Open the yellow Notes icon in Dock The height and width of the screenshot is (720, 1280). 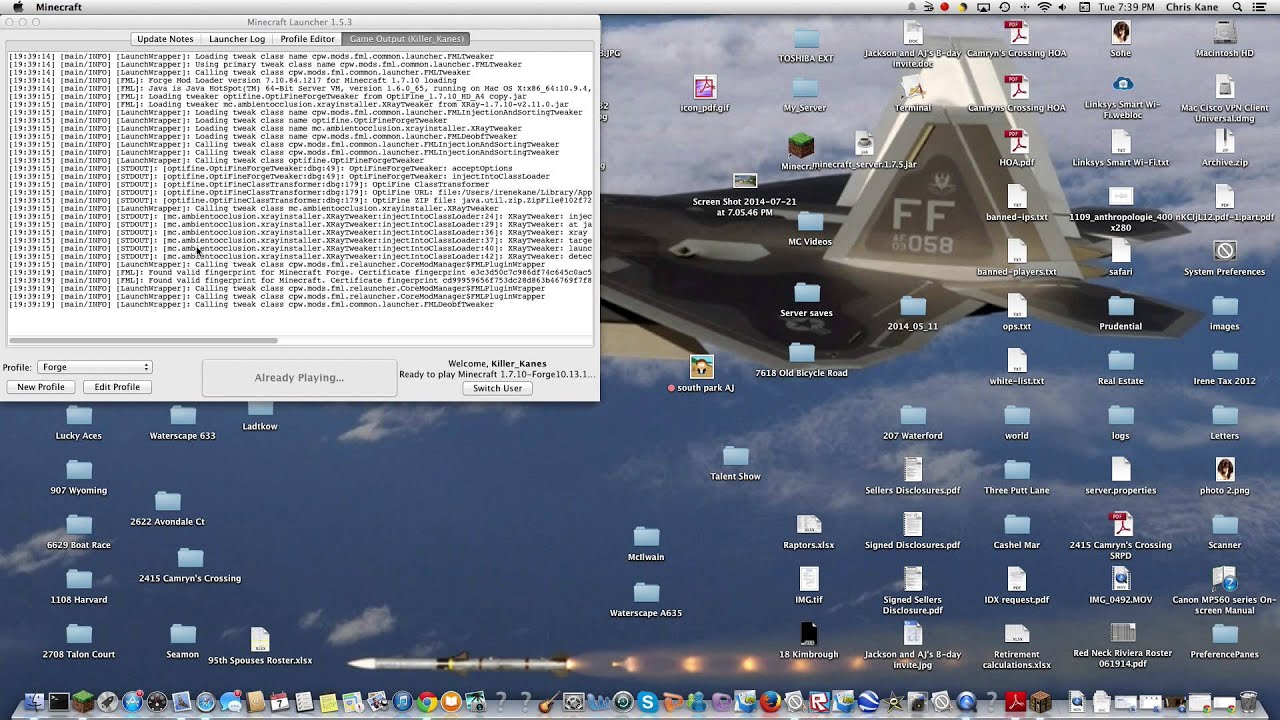(328, 702)
